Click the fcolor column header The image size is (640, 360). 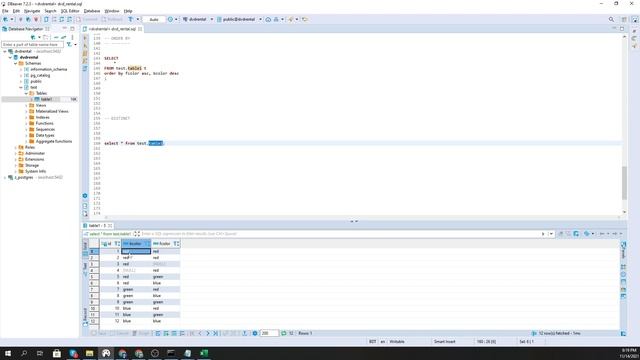(x=166, y=244)
